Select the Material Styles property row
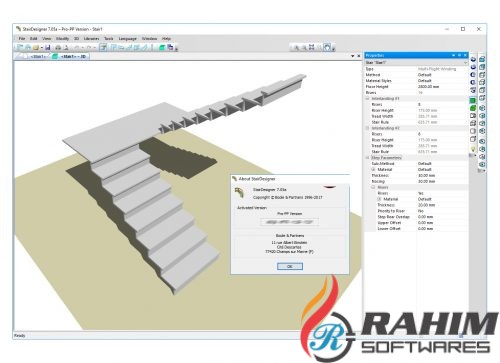Viewport: 500px width, 363px height. click(416, 81)
